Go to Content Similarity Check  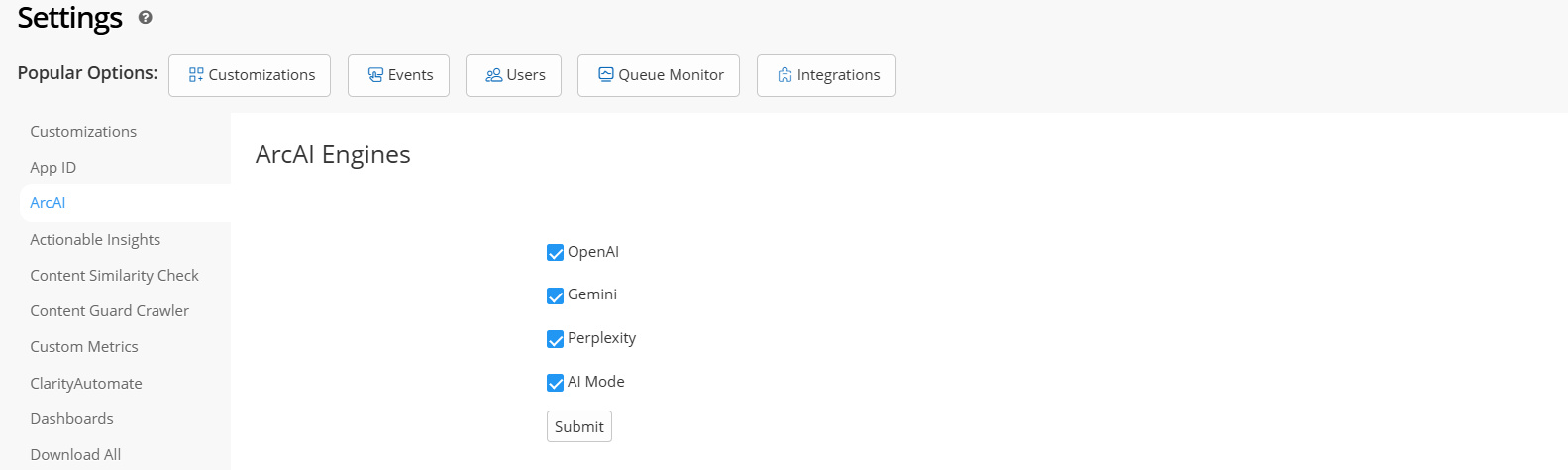[x=114, y=275]
